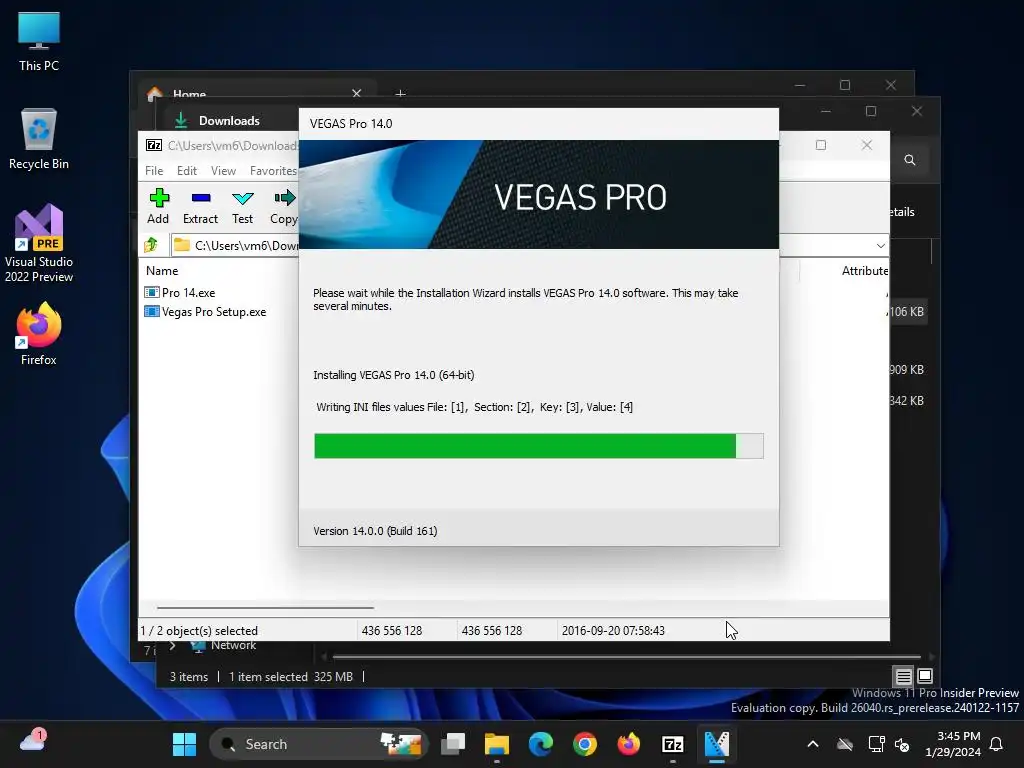
Task: Close the 7-Zip window
Action: (867, 145)
